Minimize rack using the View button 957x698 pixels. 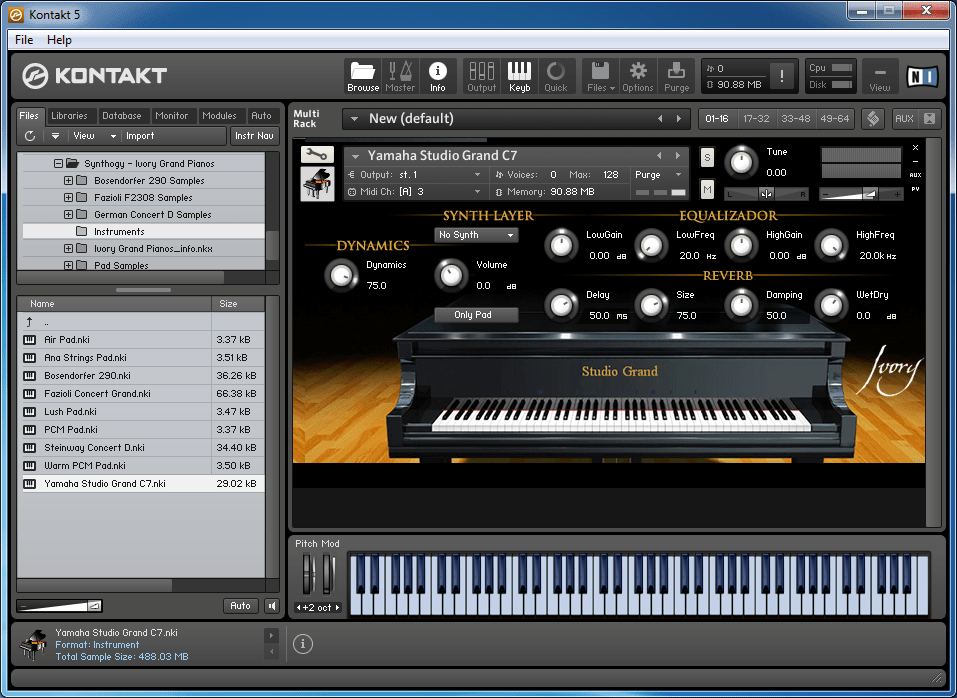point(879,77)
